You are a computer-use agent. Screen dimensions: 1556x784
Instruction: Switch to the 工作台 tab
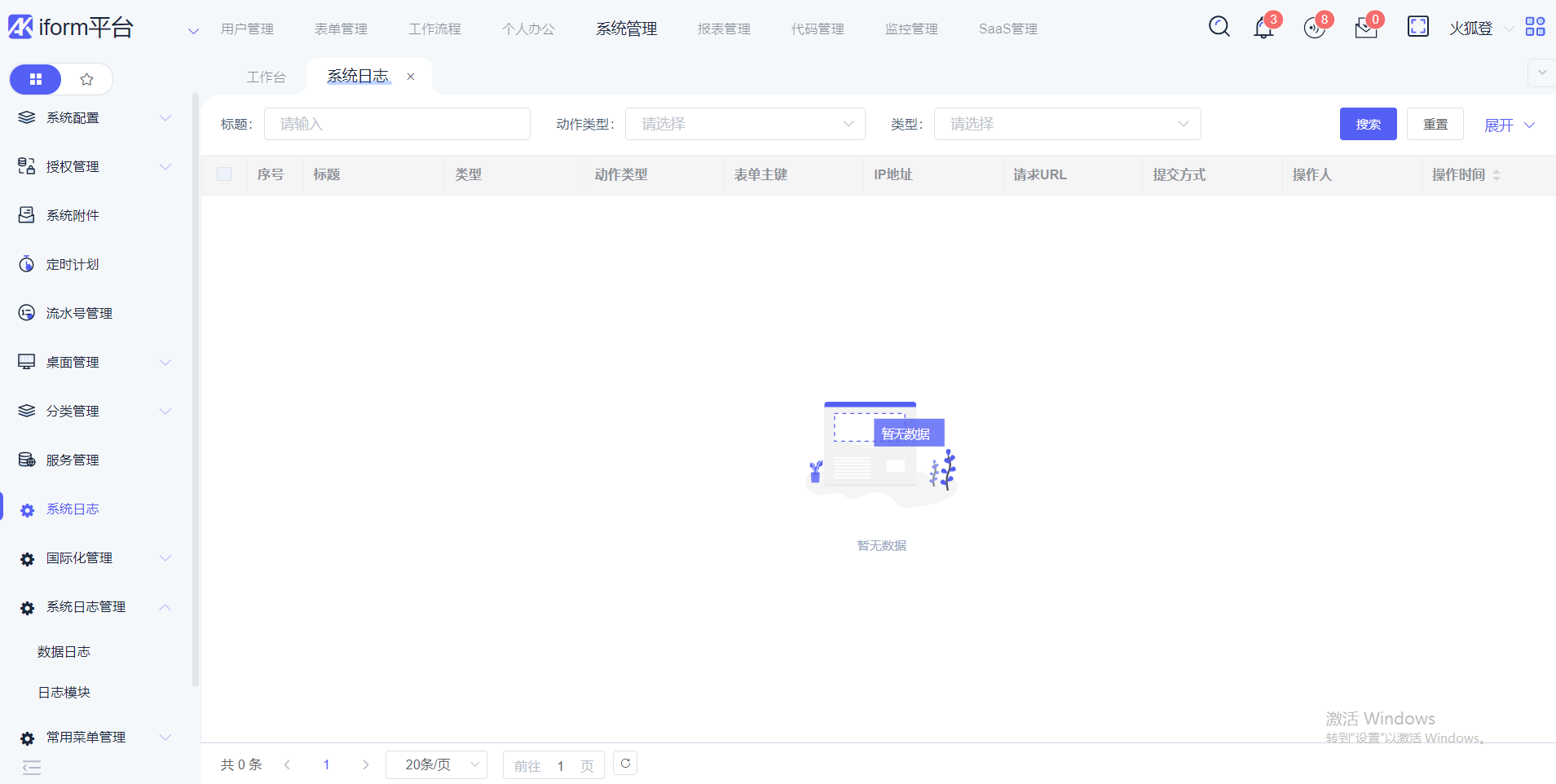point(266,77)
